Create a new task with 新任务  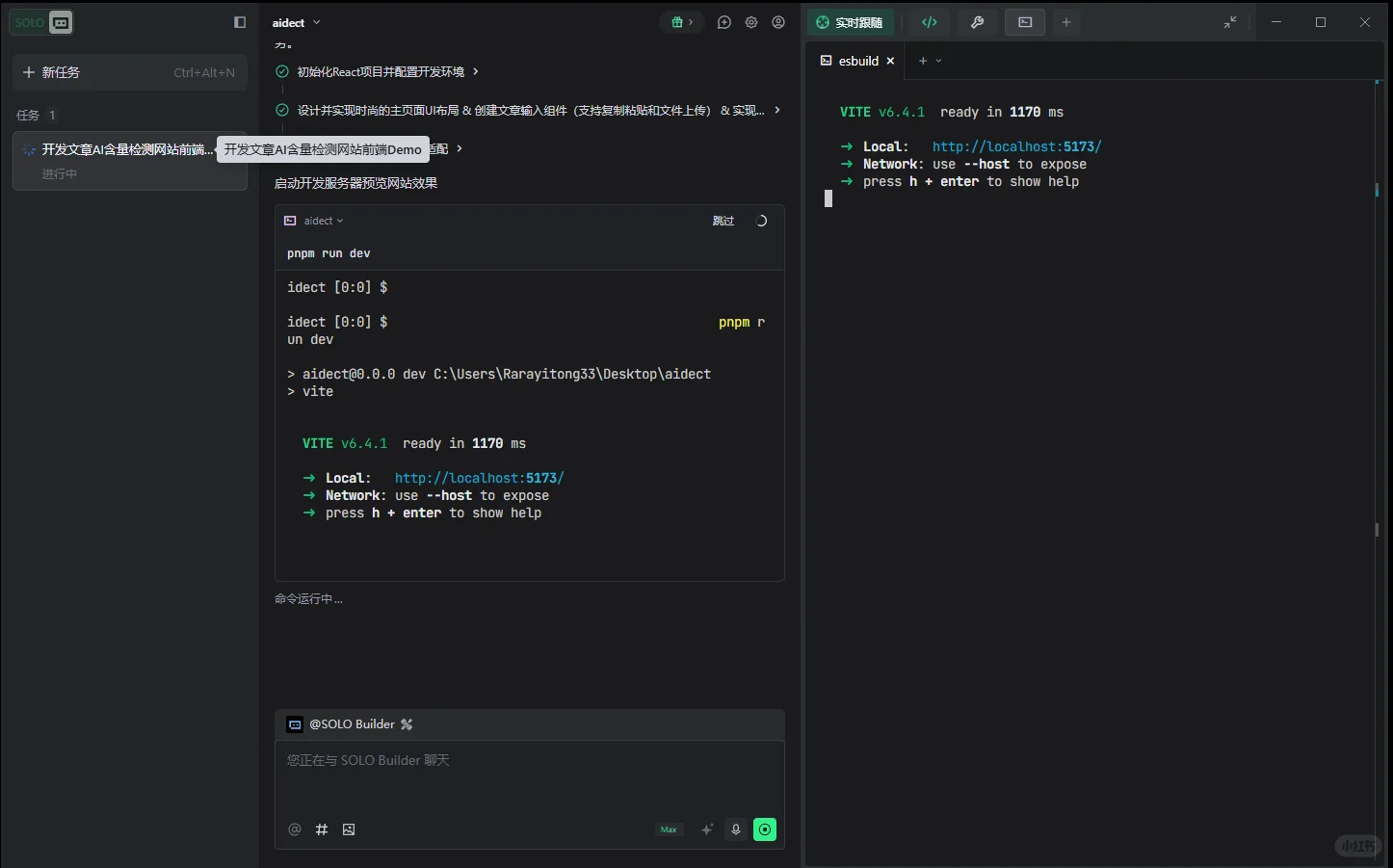pyautogui.click(x=130, y=72)
